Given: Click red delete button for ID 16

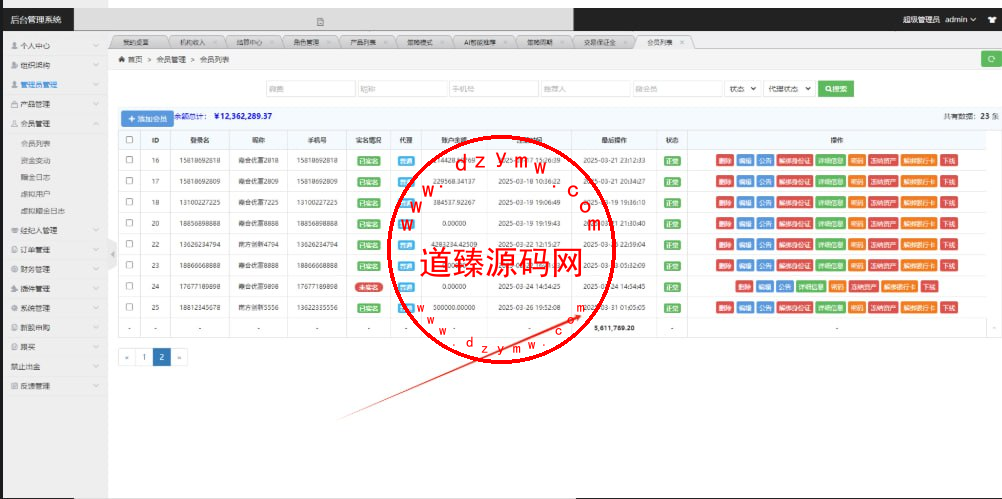Looking at the screenshot, I should 725,161.
